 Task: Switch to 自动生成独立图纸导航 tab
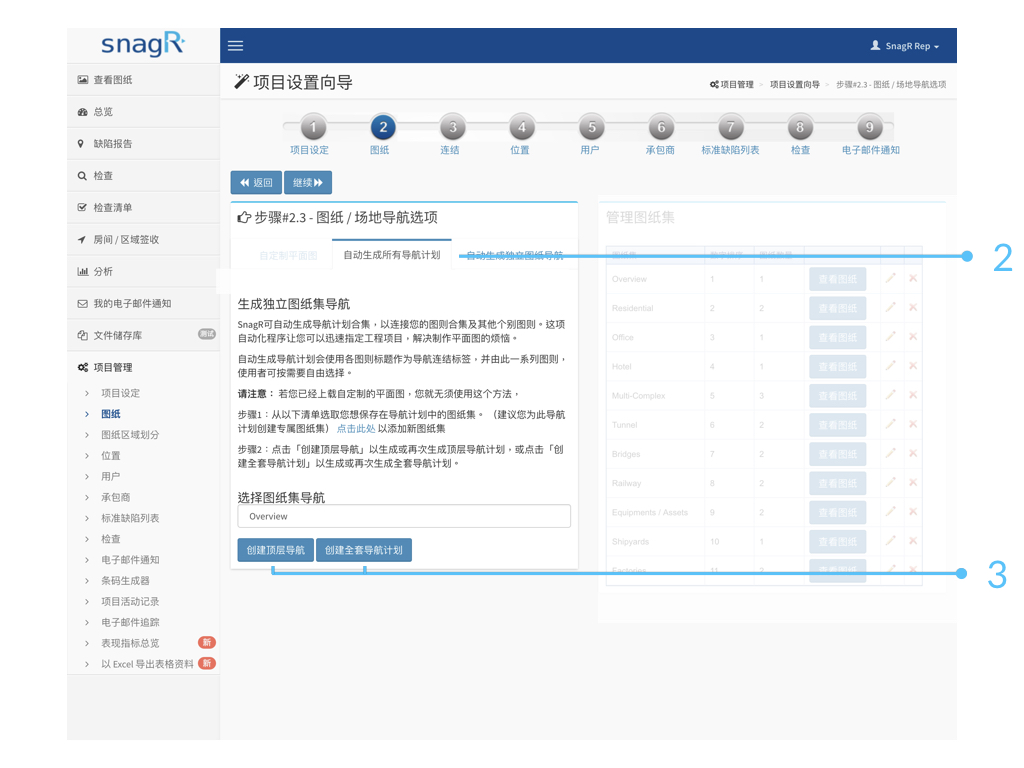click(515, 255)
